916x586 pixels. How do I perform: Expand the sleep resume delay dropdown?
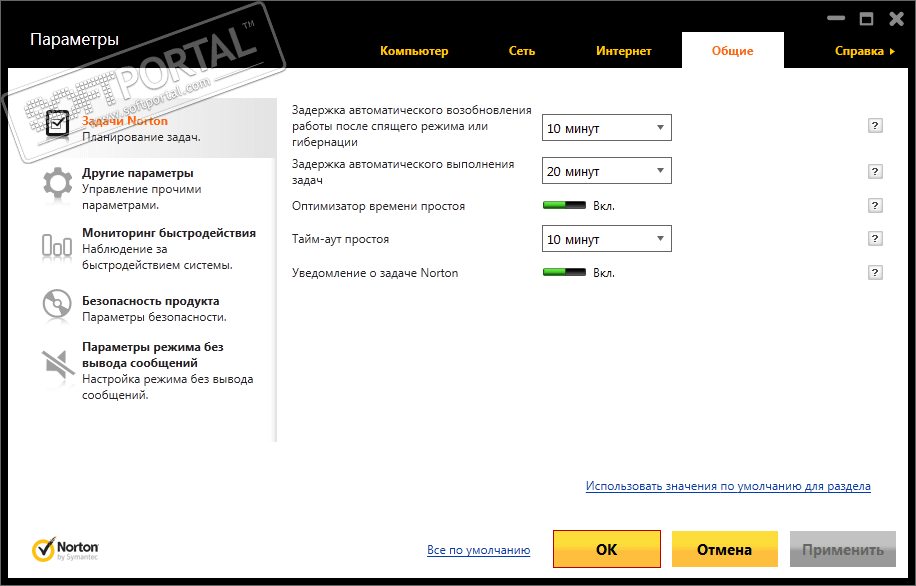[x=606, y=128]
